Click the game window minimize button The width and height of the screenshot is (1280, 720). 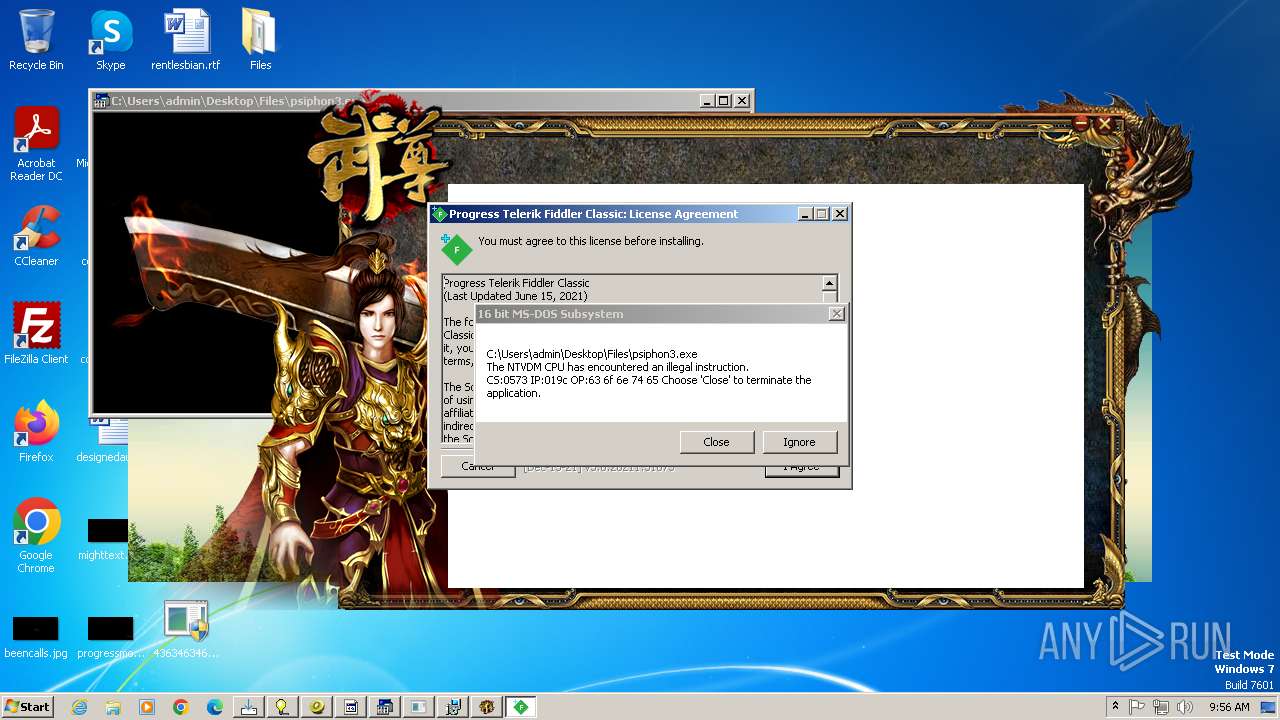point(1081,122)
